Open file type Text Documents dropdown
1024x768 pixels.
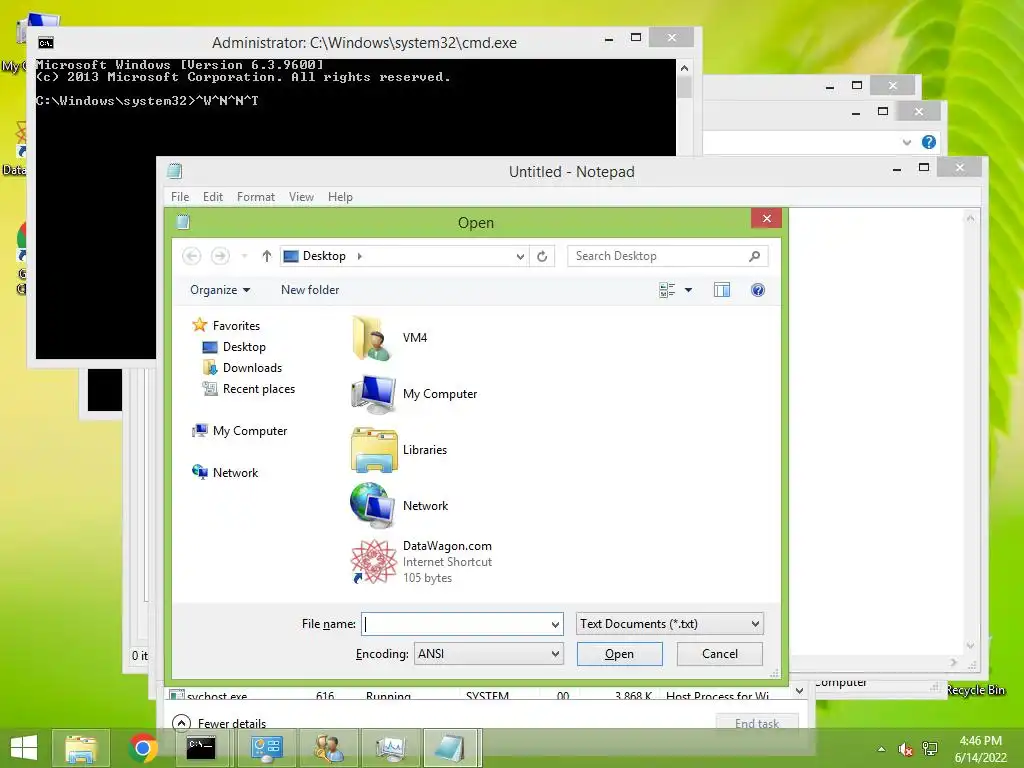point(669,624)
